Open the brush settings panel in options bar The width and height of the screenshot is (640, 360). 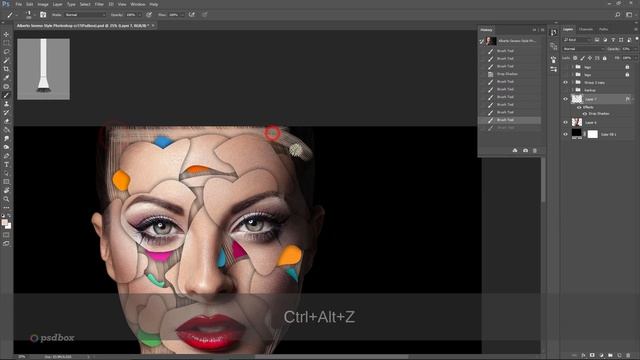(43, 15)
